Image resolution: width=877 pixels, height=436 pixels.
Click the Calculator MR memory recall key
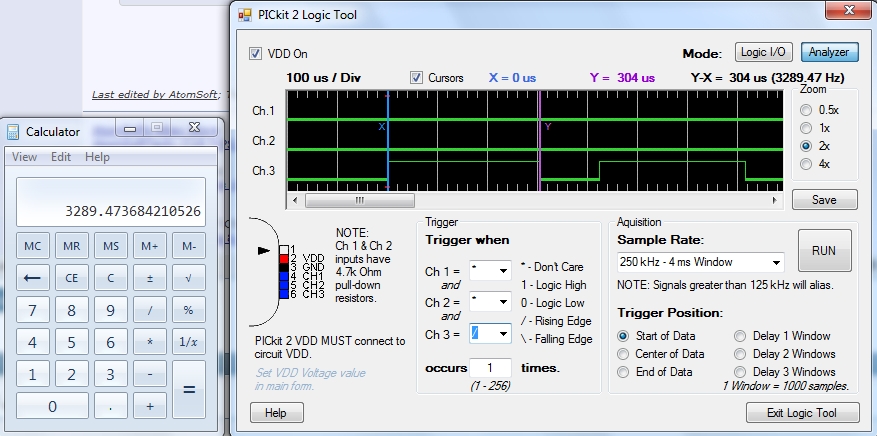72,246
